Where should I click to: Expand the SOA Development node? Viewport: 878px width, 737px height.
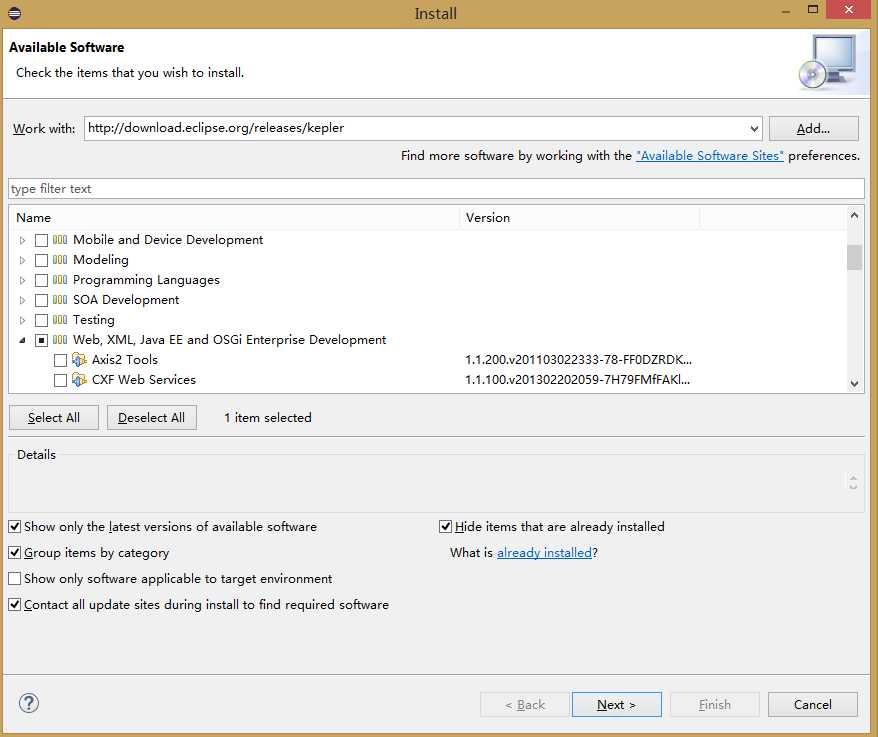22,300
